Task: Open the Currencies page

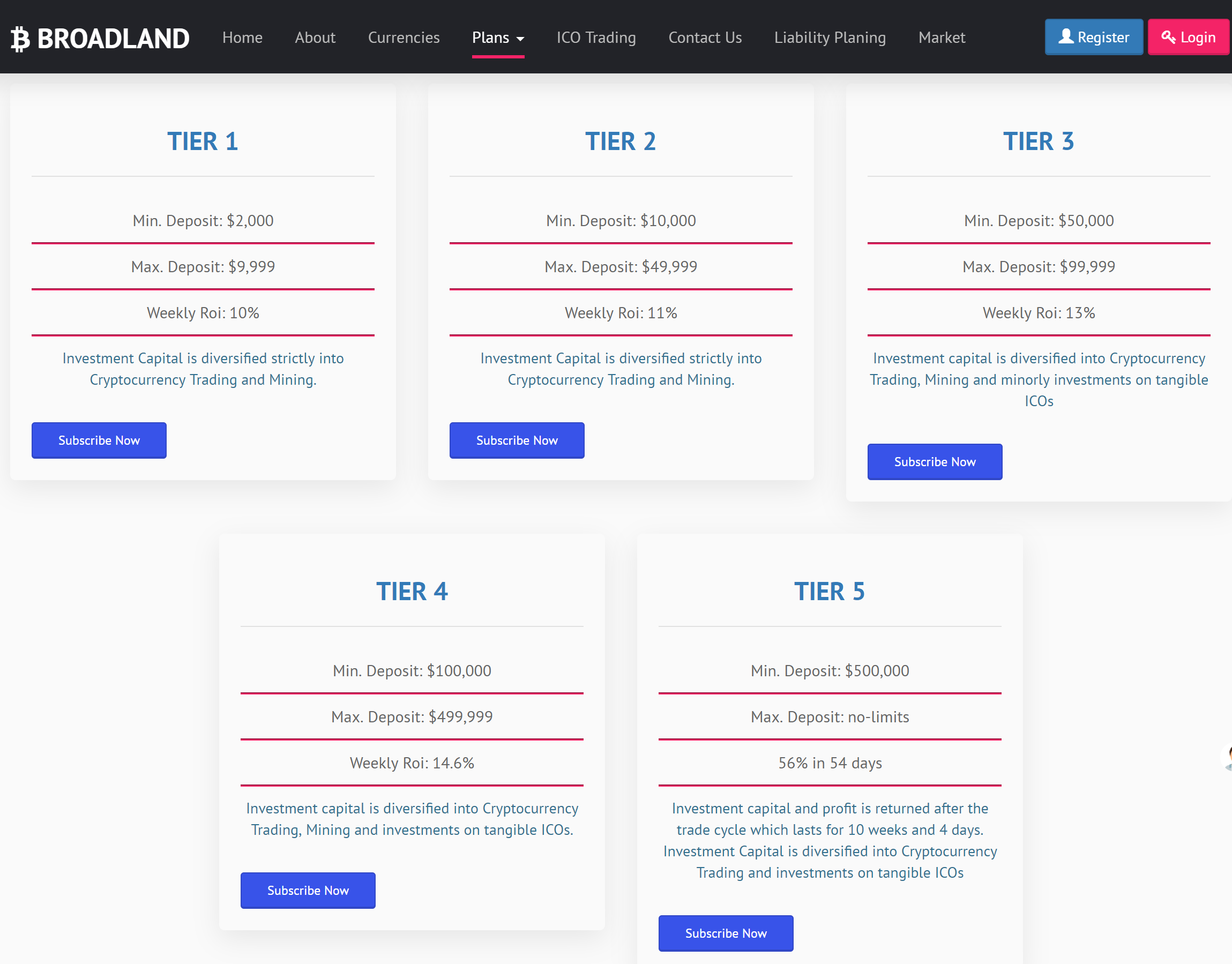Action: coord(403,37)
